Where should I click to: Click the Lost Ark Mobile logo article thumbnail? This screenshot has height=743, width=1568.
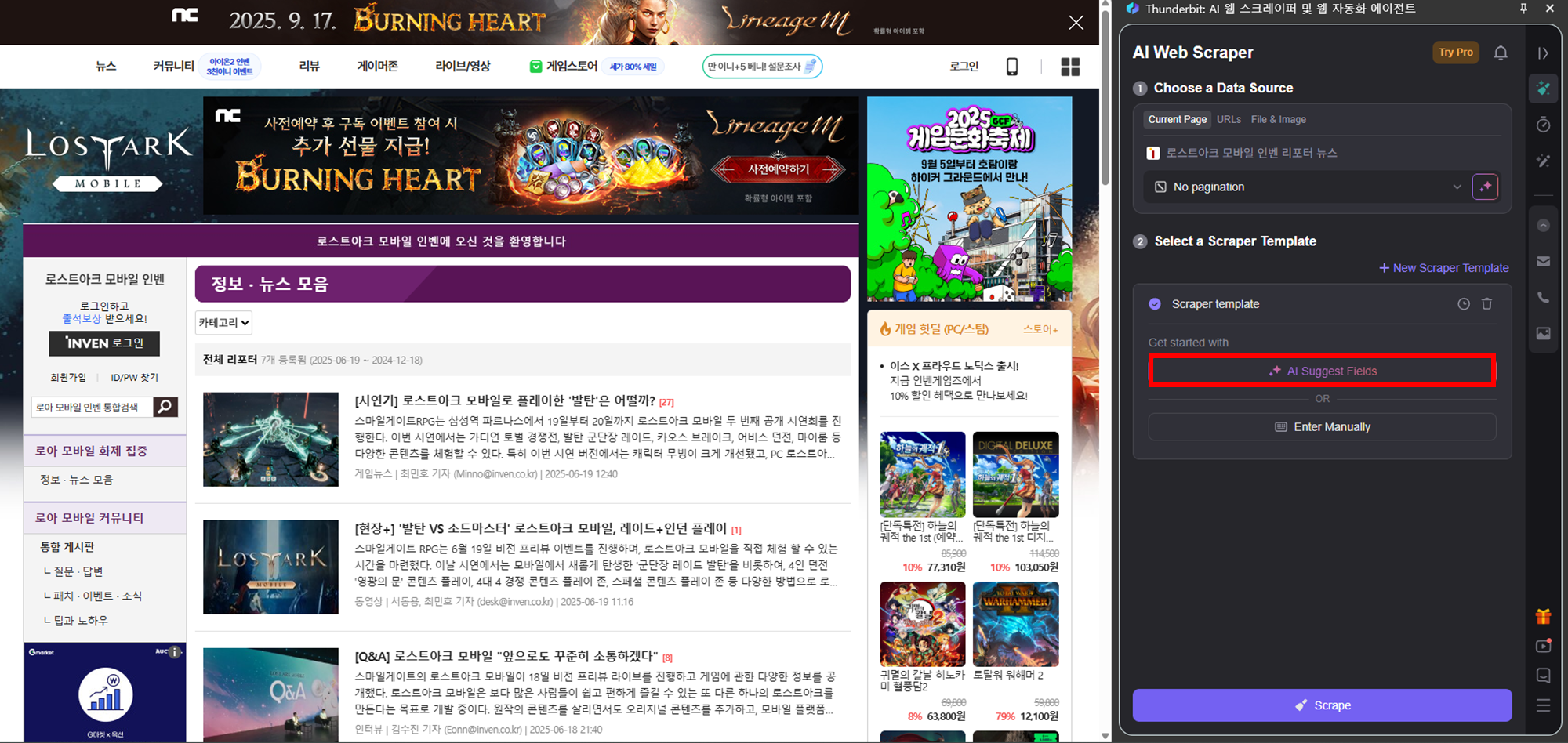click(270, 567)
